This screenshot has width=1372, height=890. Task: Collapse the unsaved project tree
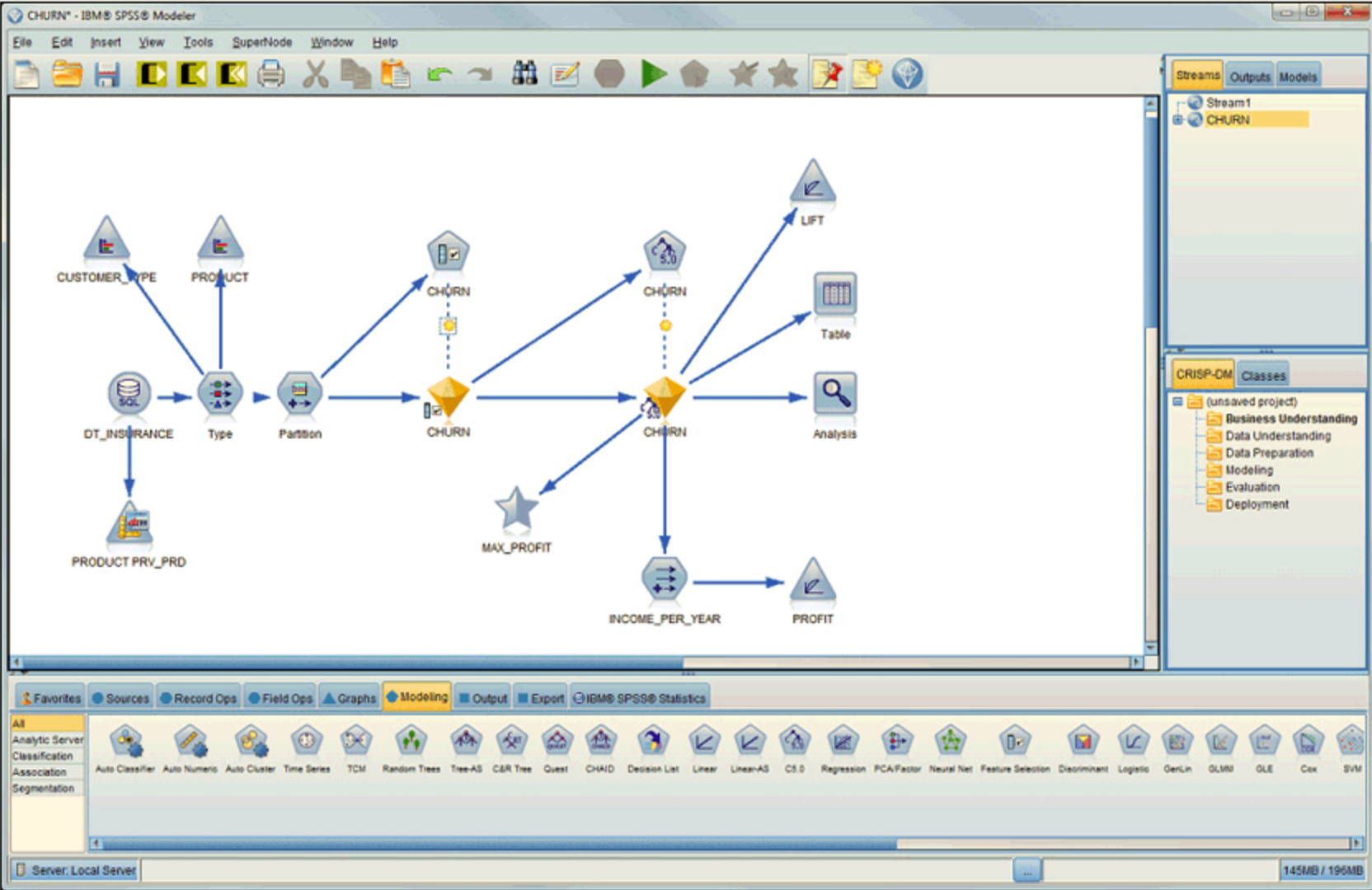pyautogui.click(x=1178, y=402)
